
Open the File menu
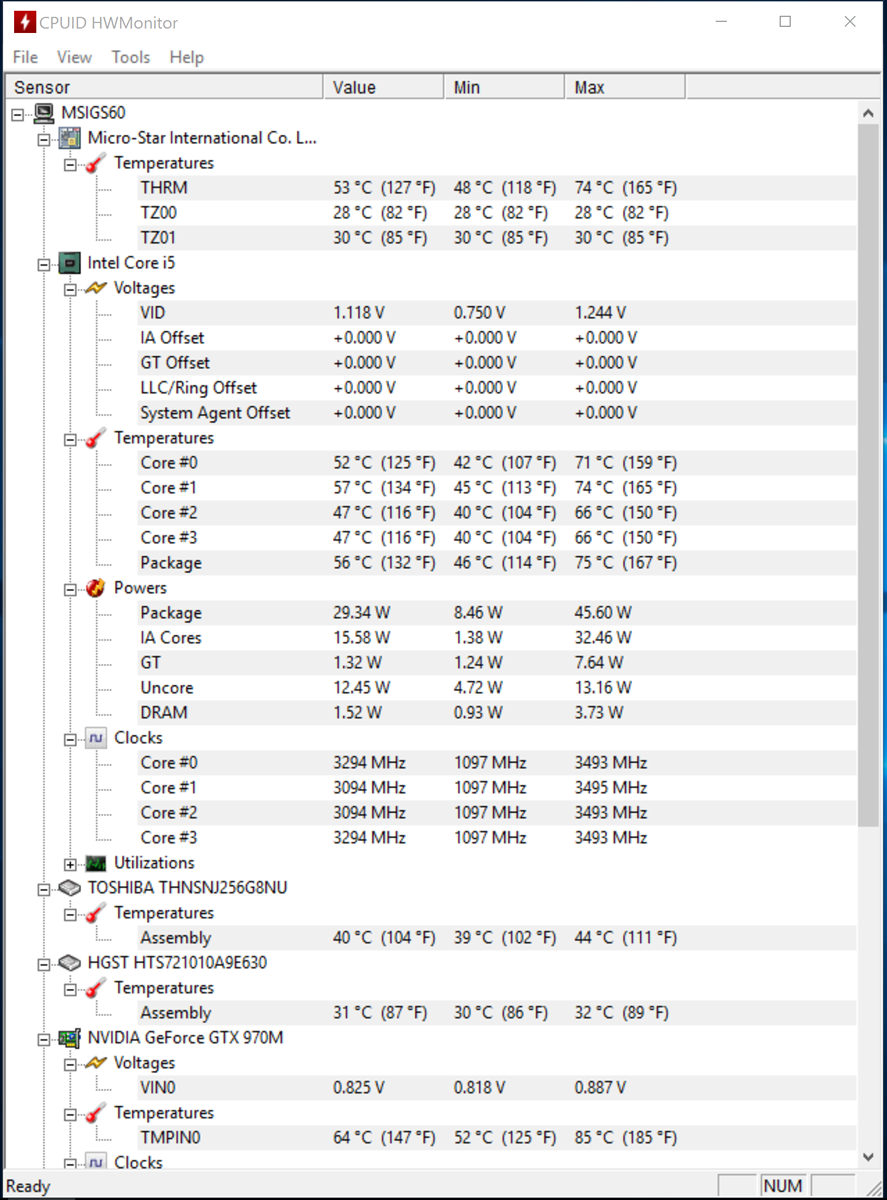(25, 57)
